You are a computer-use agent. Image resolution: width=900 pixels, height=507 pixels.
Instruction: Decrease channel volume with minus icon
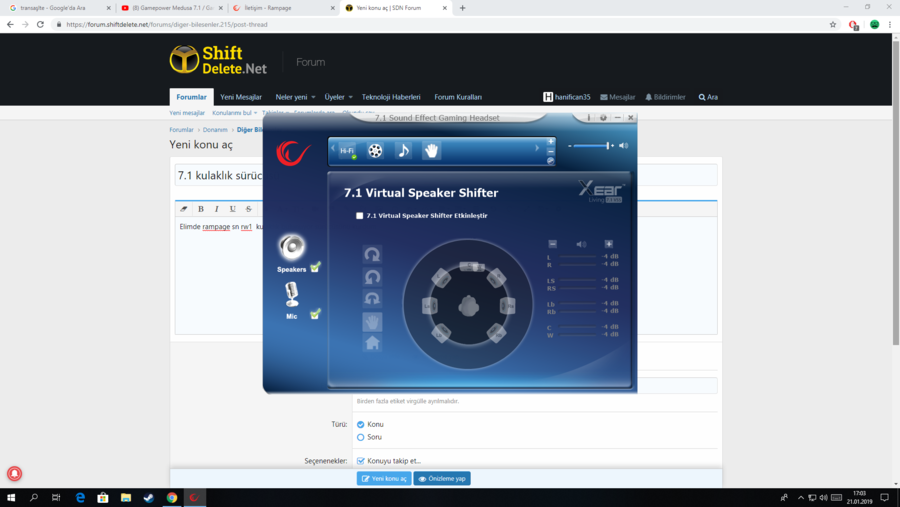click(552, 244)
